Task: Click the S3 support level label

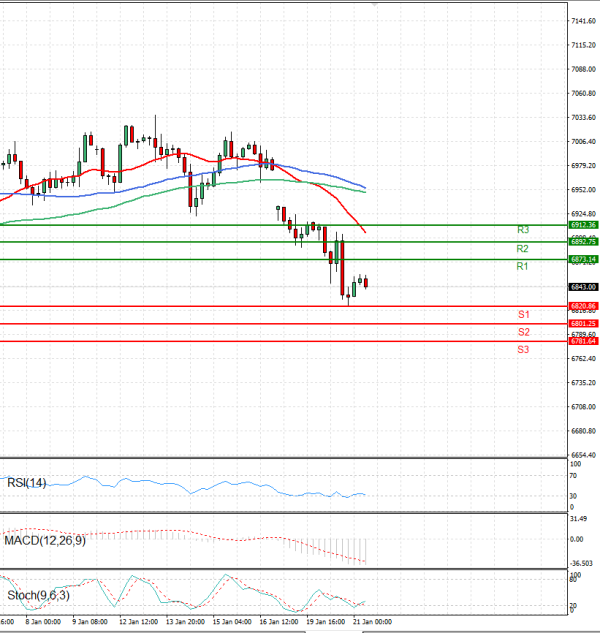Action: 523,349
